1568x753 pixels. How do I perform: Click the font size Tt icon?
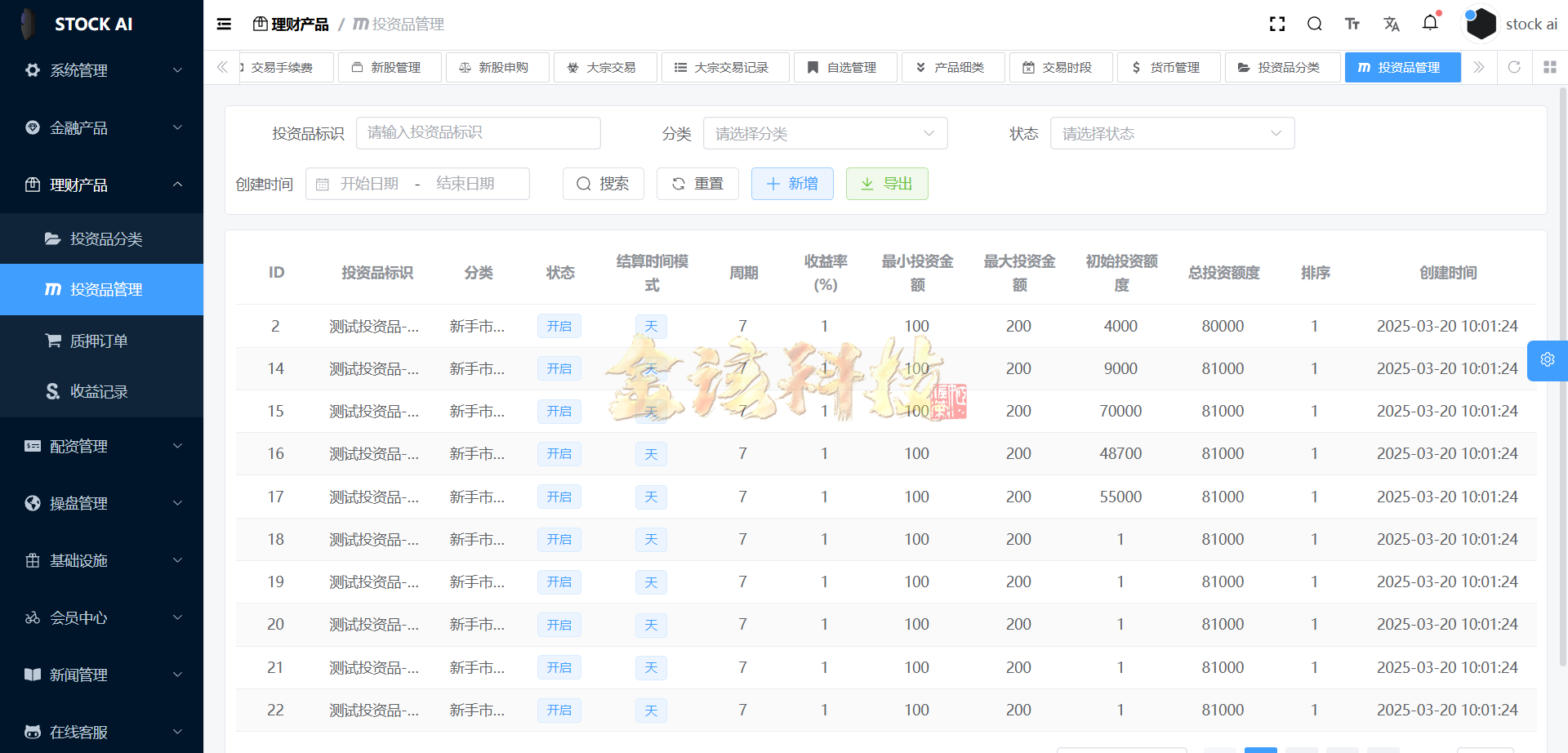(1352, 24)
